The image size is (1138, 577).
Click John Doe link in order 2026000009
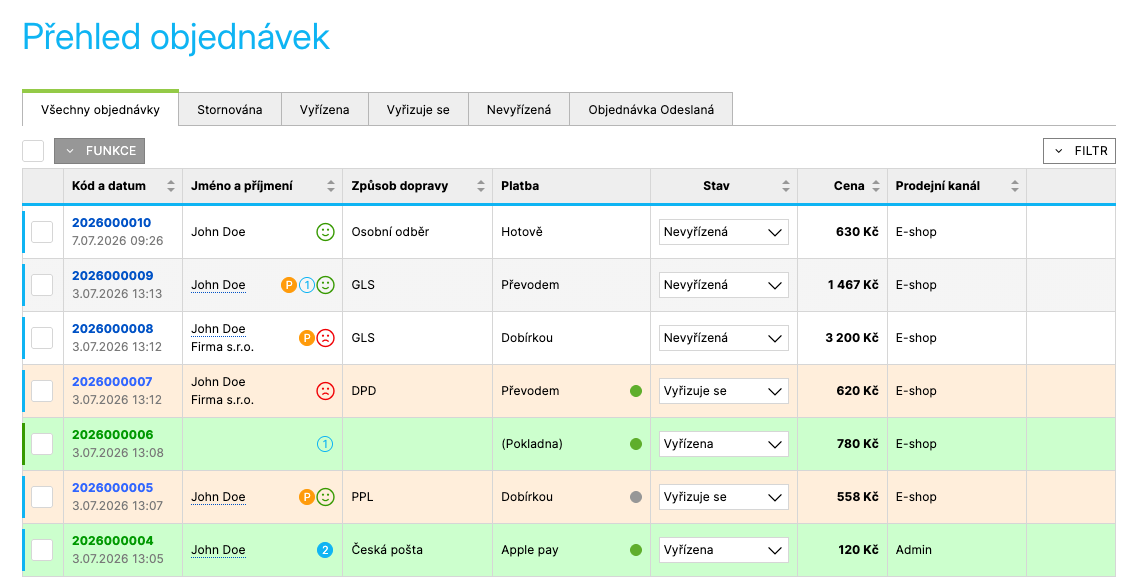[218, 285]
